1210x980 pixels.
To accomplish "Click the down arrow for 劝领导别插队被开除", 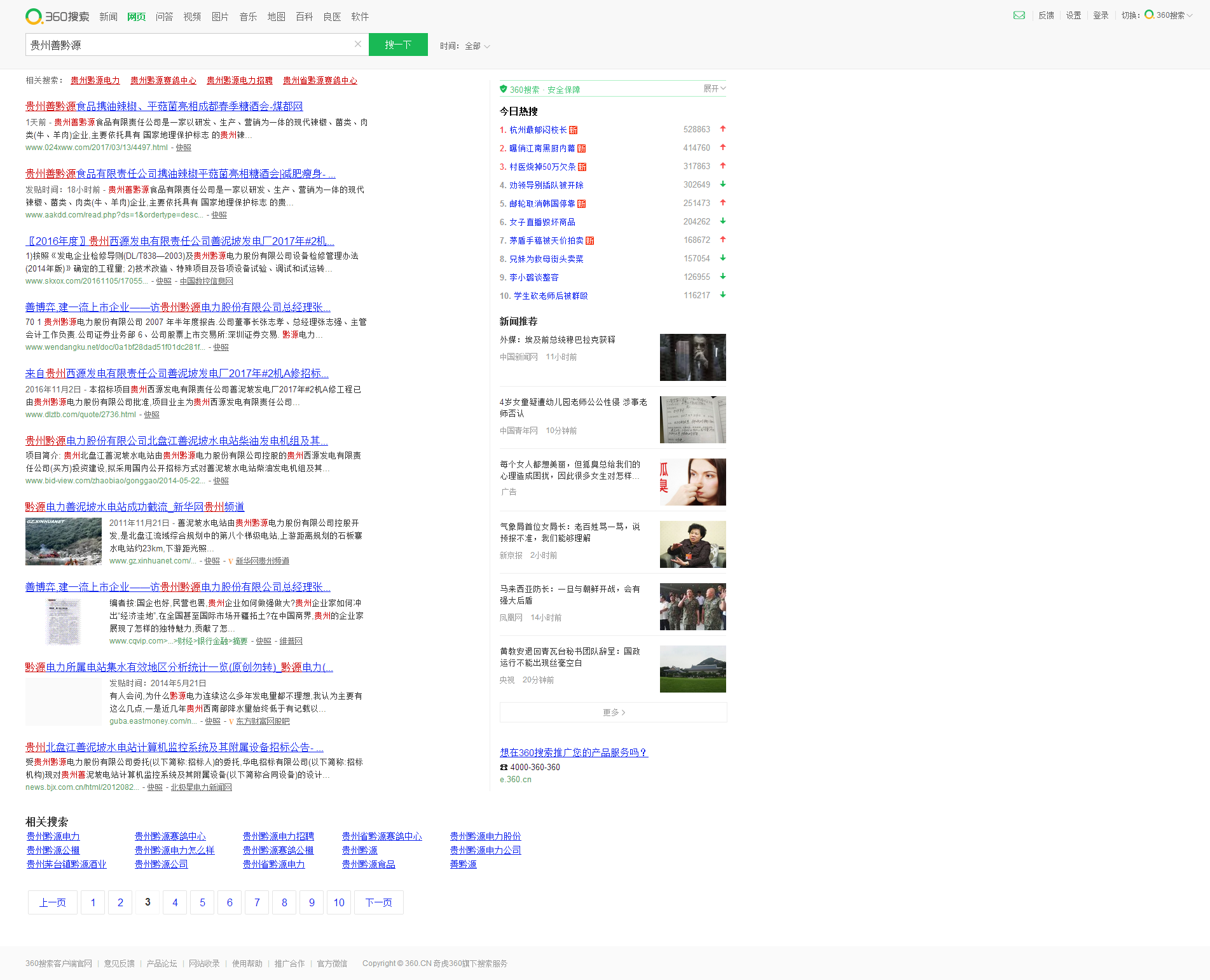I will tap(723, 184).
